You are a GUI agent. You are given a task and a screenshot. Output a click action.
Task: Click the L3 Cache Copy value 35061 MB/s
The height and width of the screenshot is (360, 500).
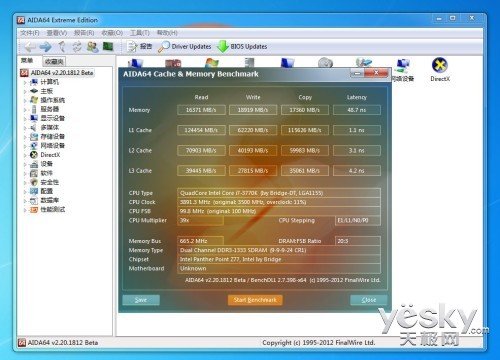pos(305,171)
